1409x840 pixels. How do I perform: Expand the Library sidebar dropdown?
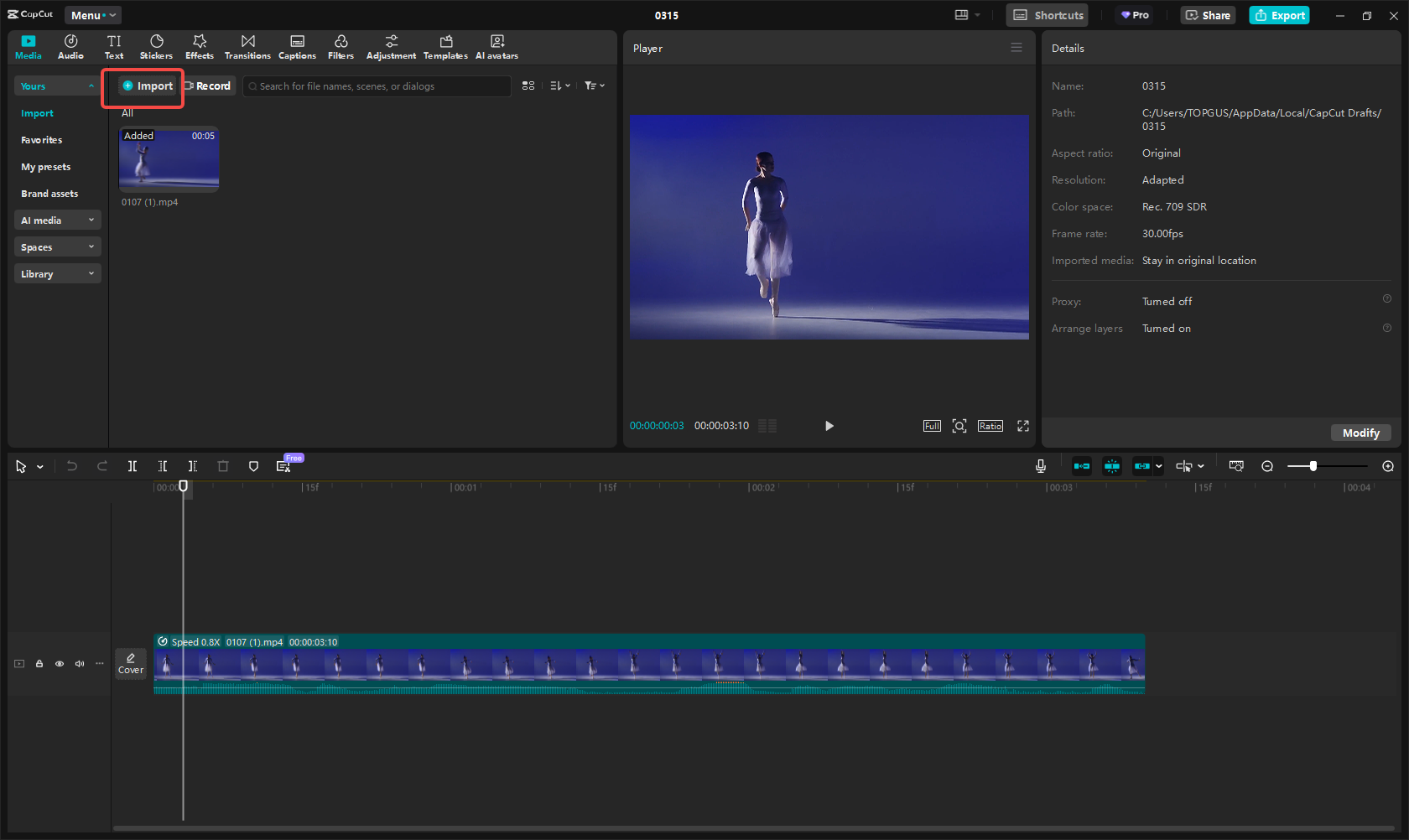(x=91, y=273)
